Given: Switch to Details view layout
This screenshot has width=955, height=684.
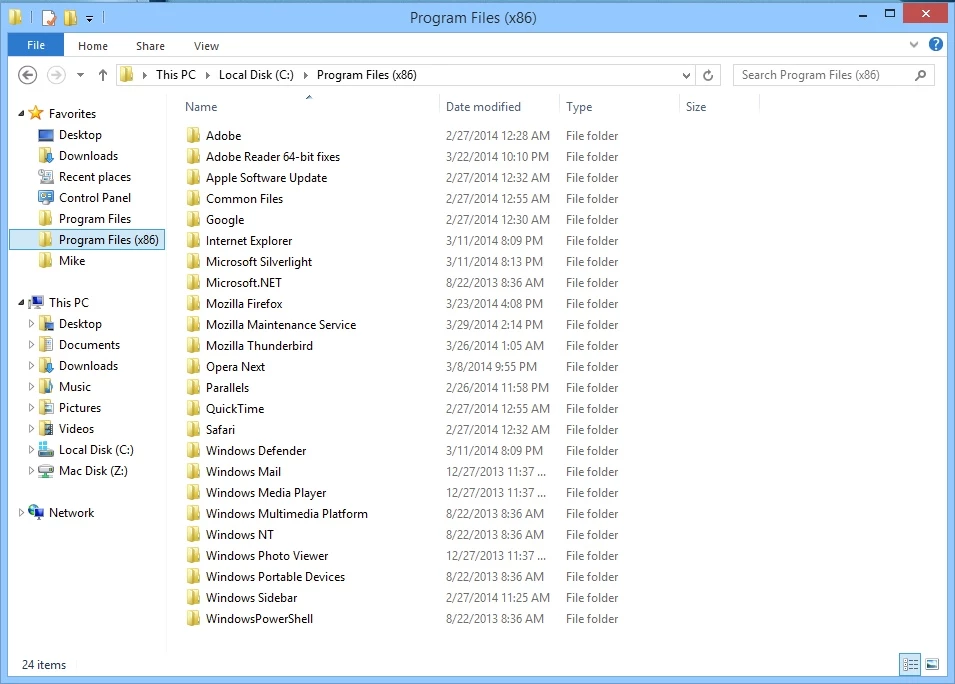Looking at the screenshot, I should pos(910,664).
